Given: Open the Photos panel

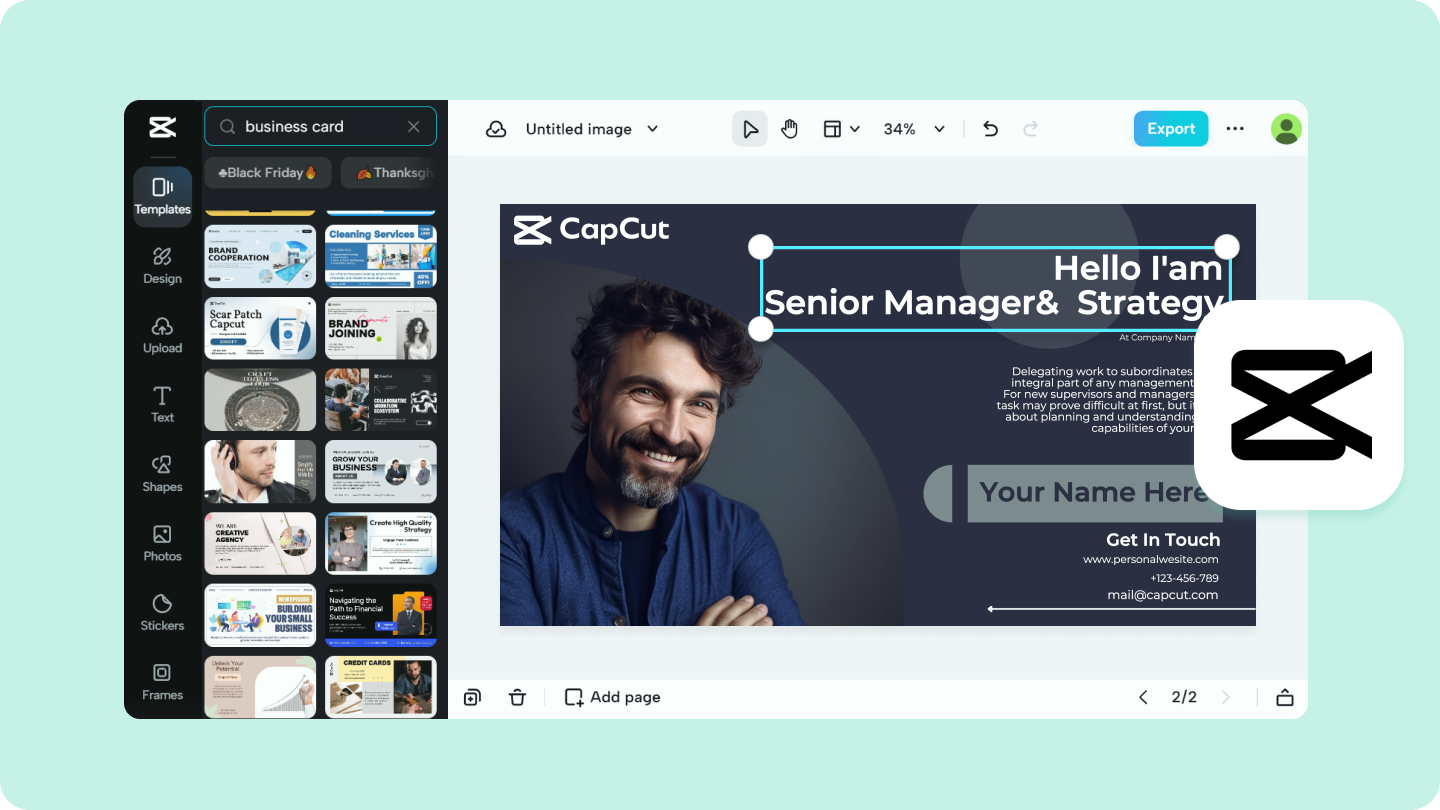Looking at the screenshot, I should point(162,543).
